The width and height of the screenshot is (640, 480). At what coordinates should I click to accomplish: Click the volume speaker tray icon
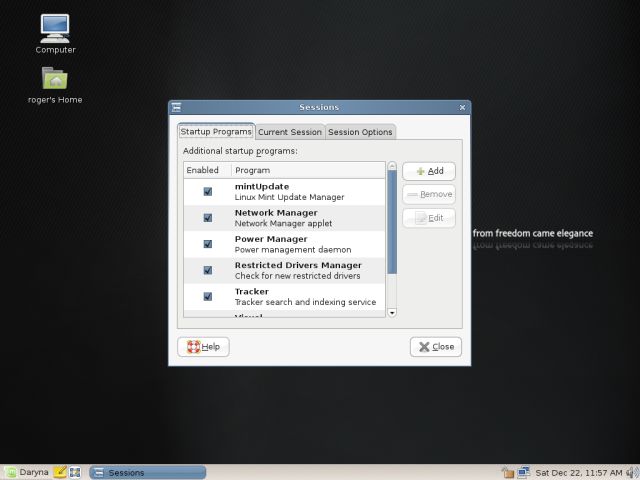point(632,473)
